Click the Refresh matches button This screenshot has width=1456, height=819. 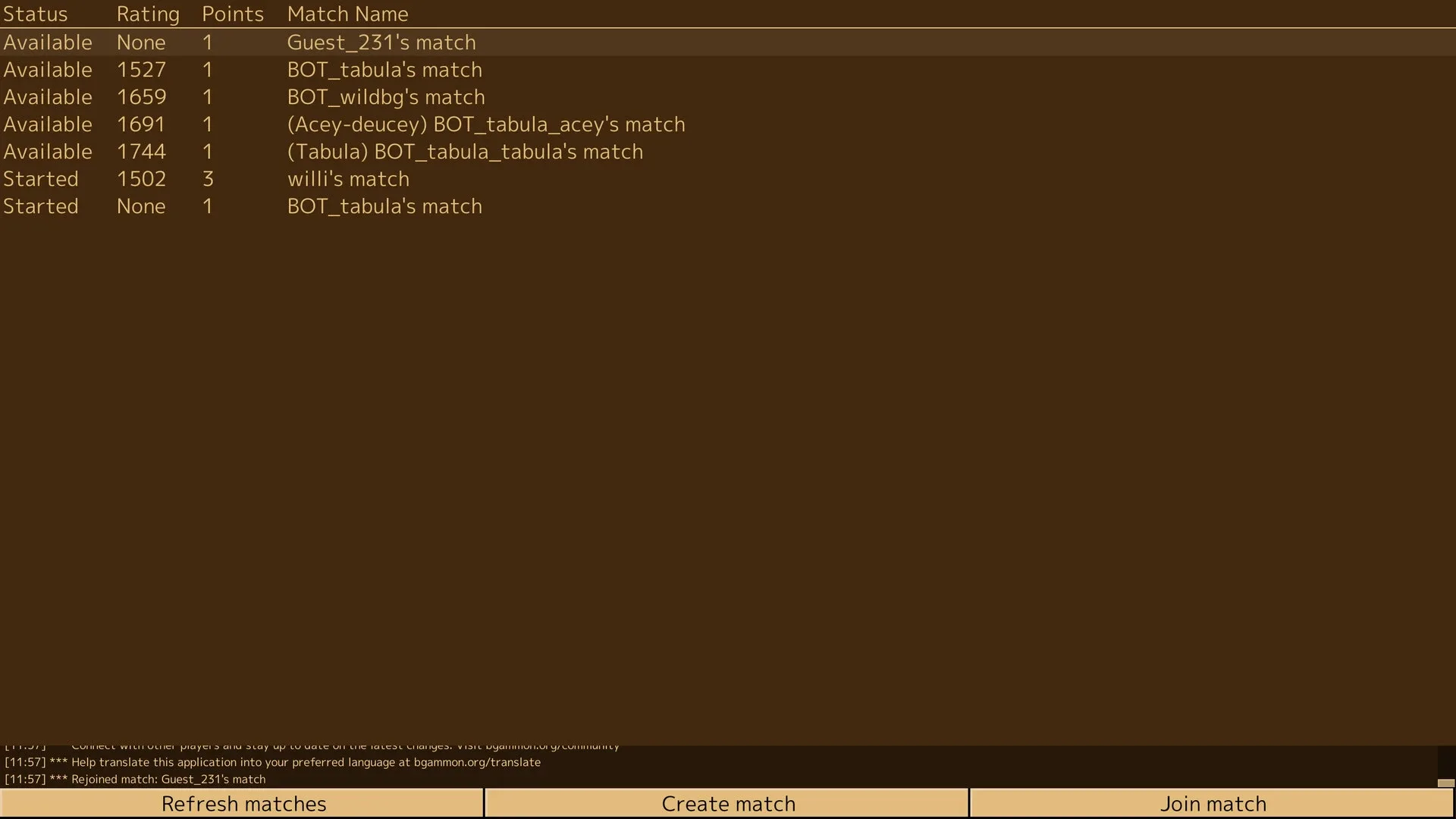tap(243, 803)
